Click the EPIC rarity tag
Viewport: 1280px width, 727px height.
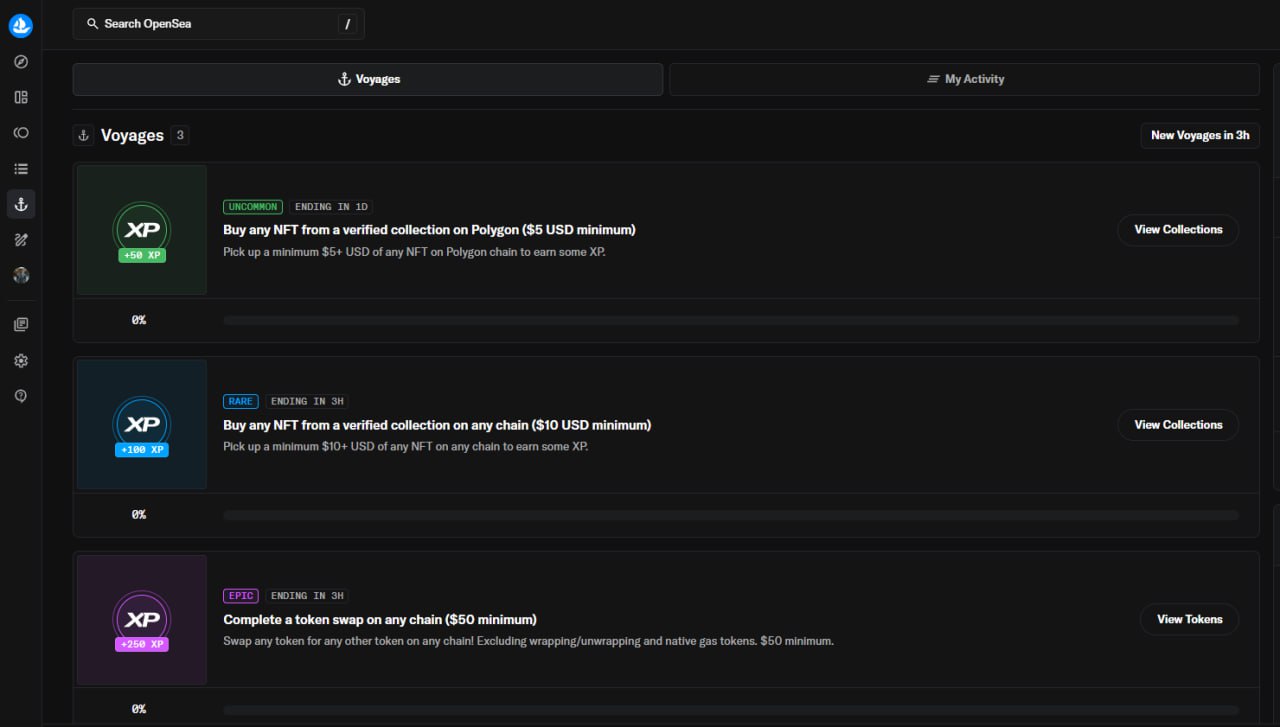pyautogui.click(x=241, y=596)
